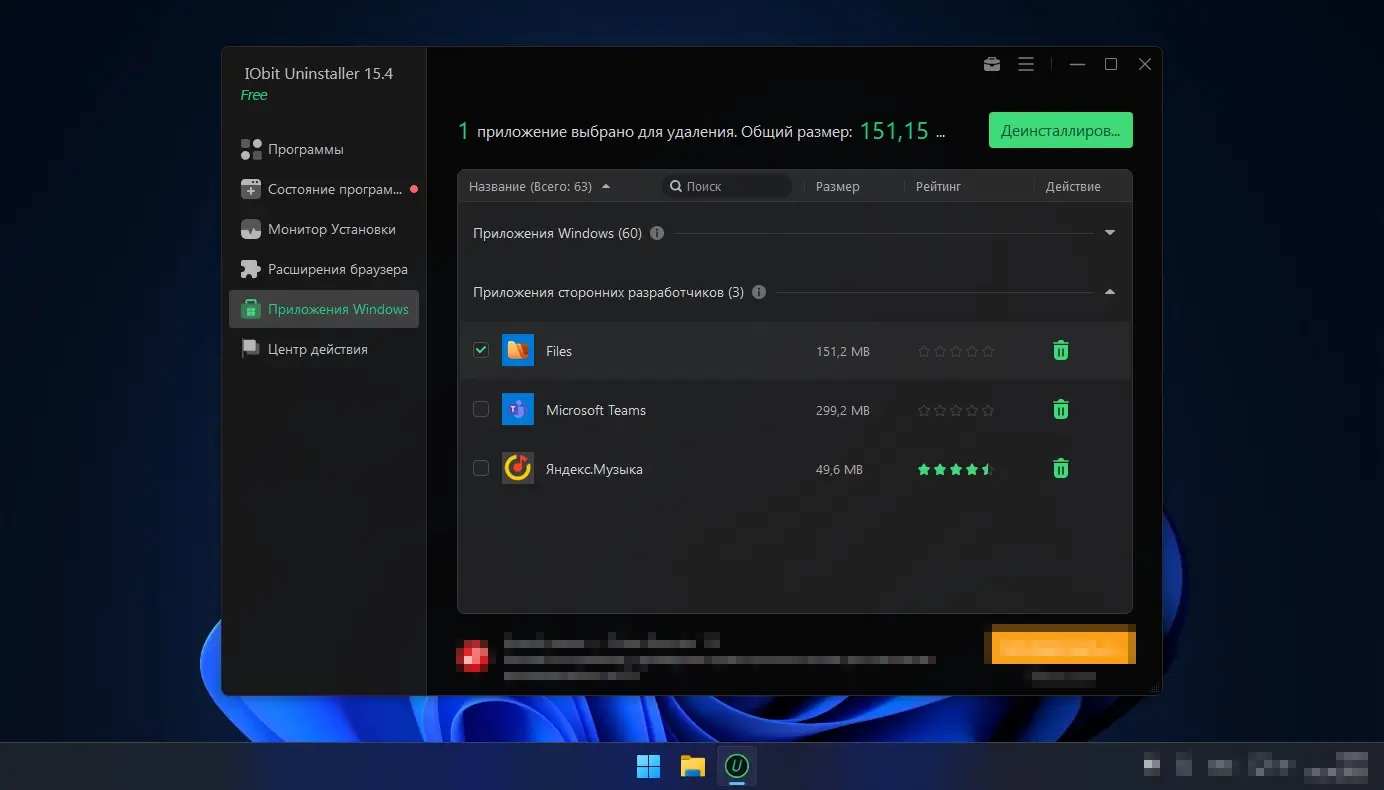Viewport: 1384px width, 790px height.
Task: Open Программы section in sidebar
Action: [x=324, y=149]
